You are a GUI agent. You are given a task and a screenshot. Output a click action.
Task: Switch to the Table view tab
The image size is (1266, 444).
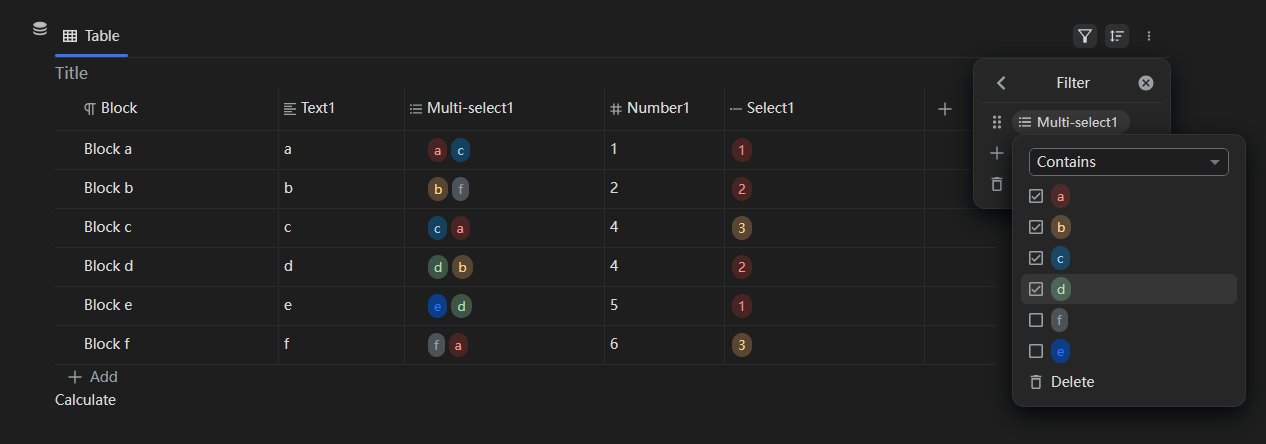pyautogui.click(x=91, y=36)
